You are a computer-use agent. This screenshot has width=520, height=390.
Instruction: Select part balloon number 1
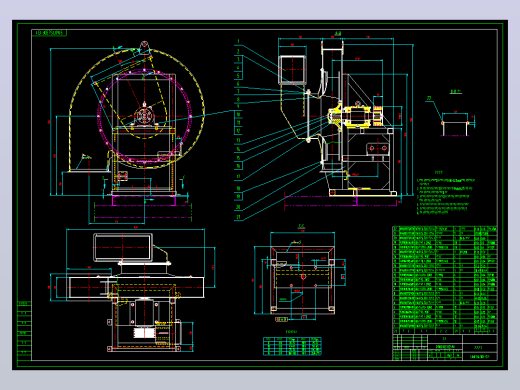238,42
